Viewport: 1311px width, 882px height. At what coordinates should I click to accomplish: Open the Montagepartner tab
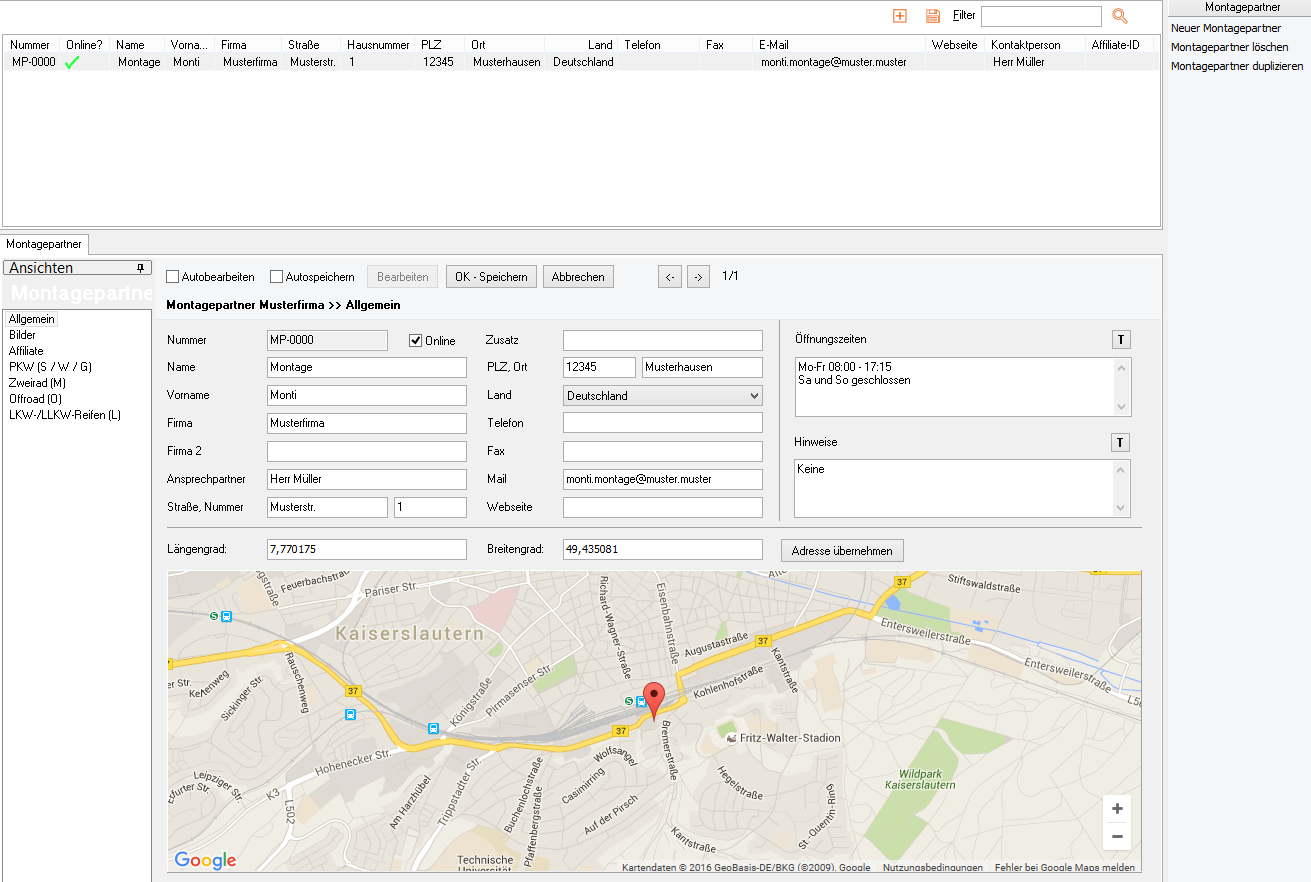(45, 244)
